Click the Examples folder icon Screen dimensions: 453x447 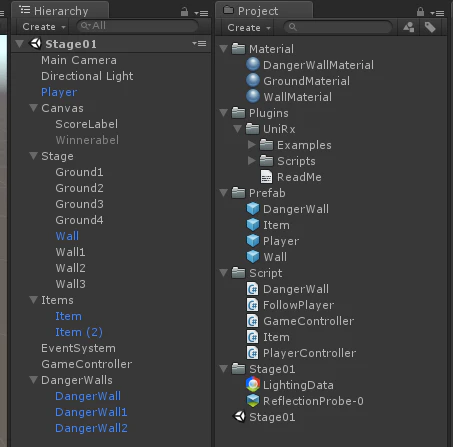point(267,145)
